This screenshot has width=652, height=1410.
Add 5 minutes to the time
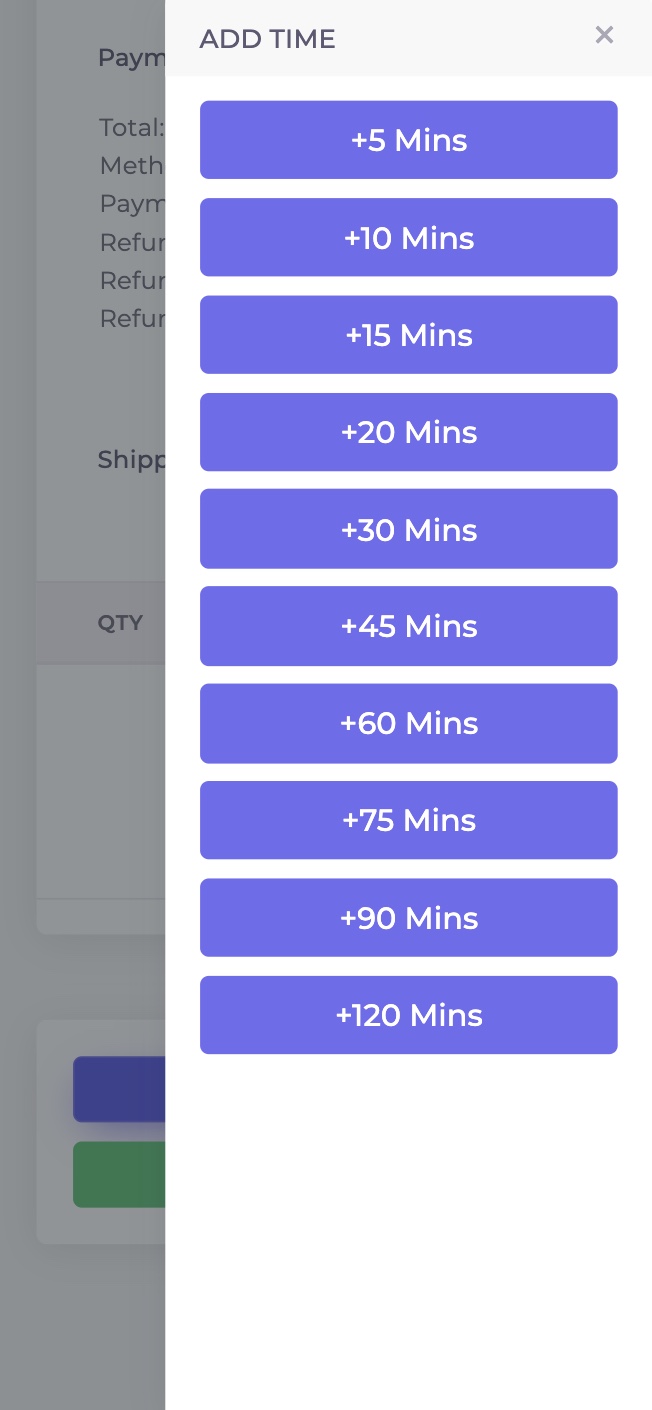[x=408, y=140]
